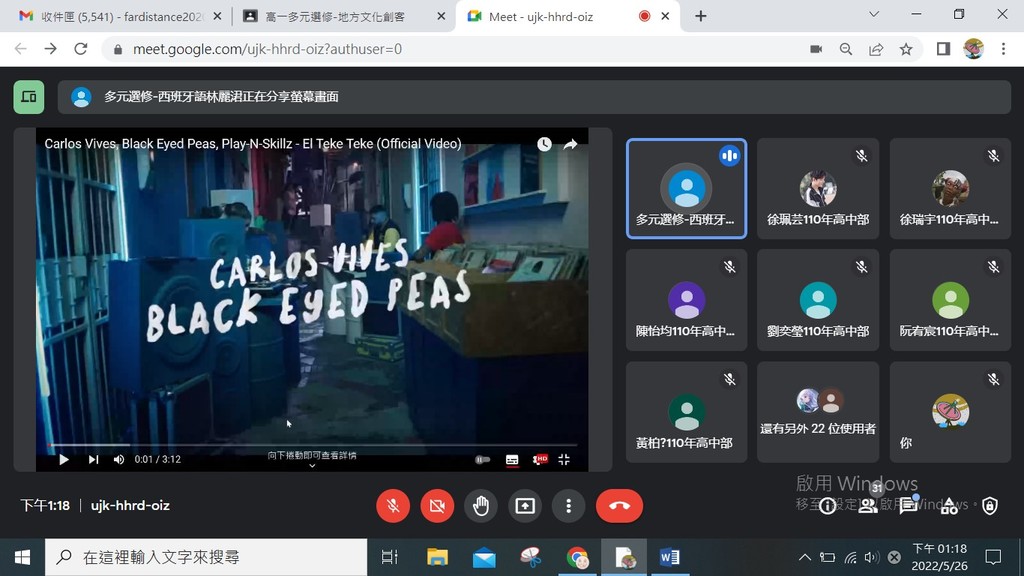Image resolution: width=1024 pixels, height=576 pixels.
Task: Select the 黃柏?110年高中部 participant tile
Action: (x=686, y=412)
